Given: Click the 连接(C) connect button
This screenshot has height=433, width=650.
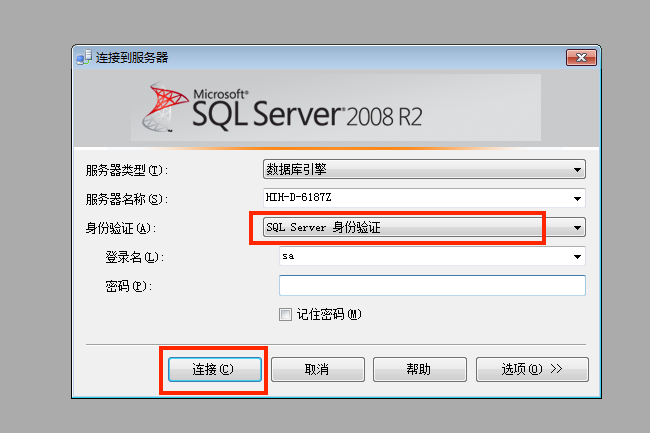Looking at the screenshot, I should click(x=215, y=369).
